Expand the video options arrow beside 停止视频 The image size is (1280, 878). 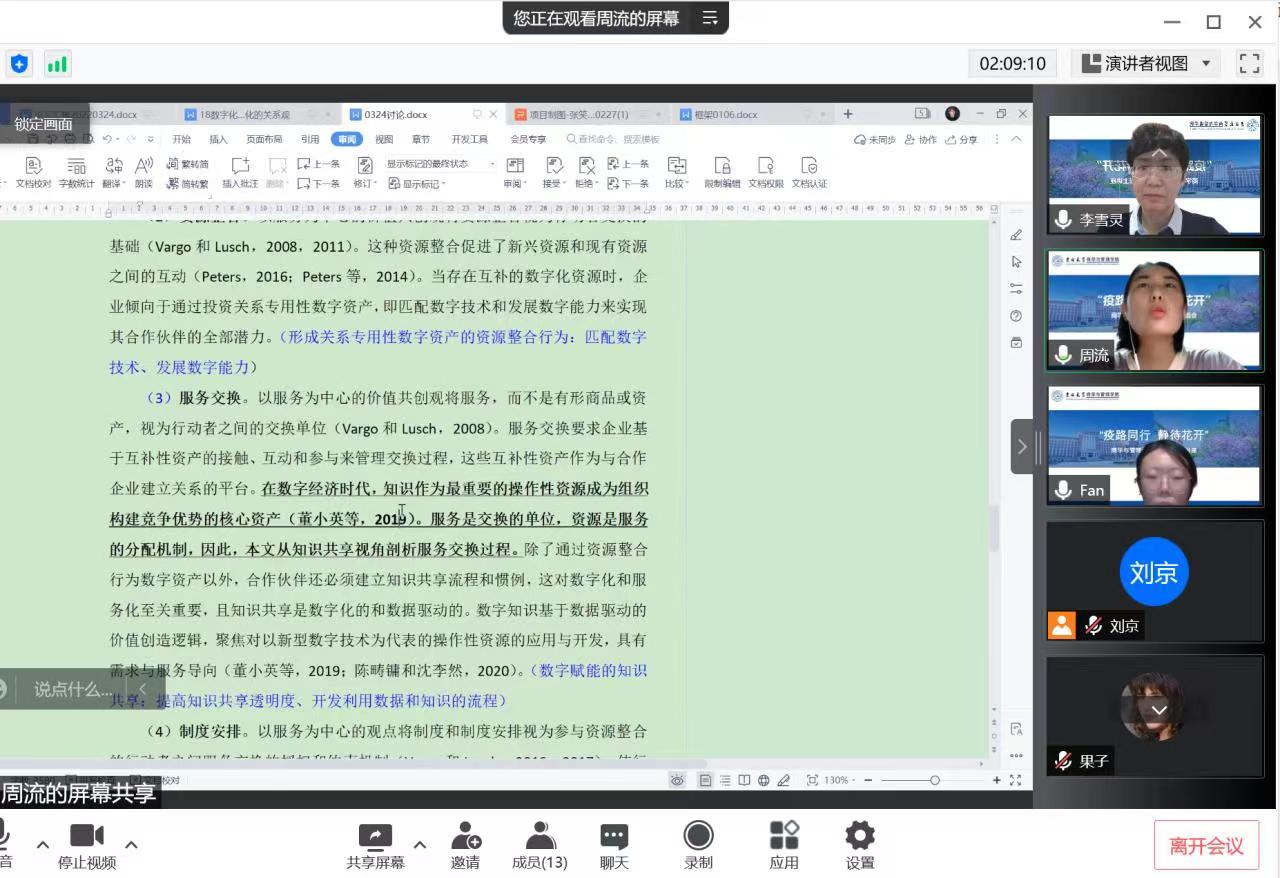[131, 844]
